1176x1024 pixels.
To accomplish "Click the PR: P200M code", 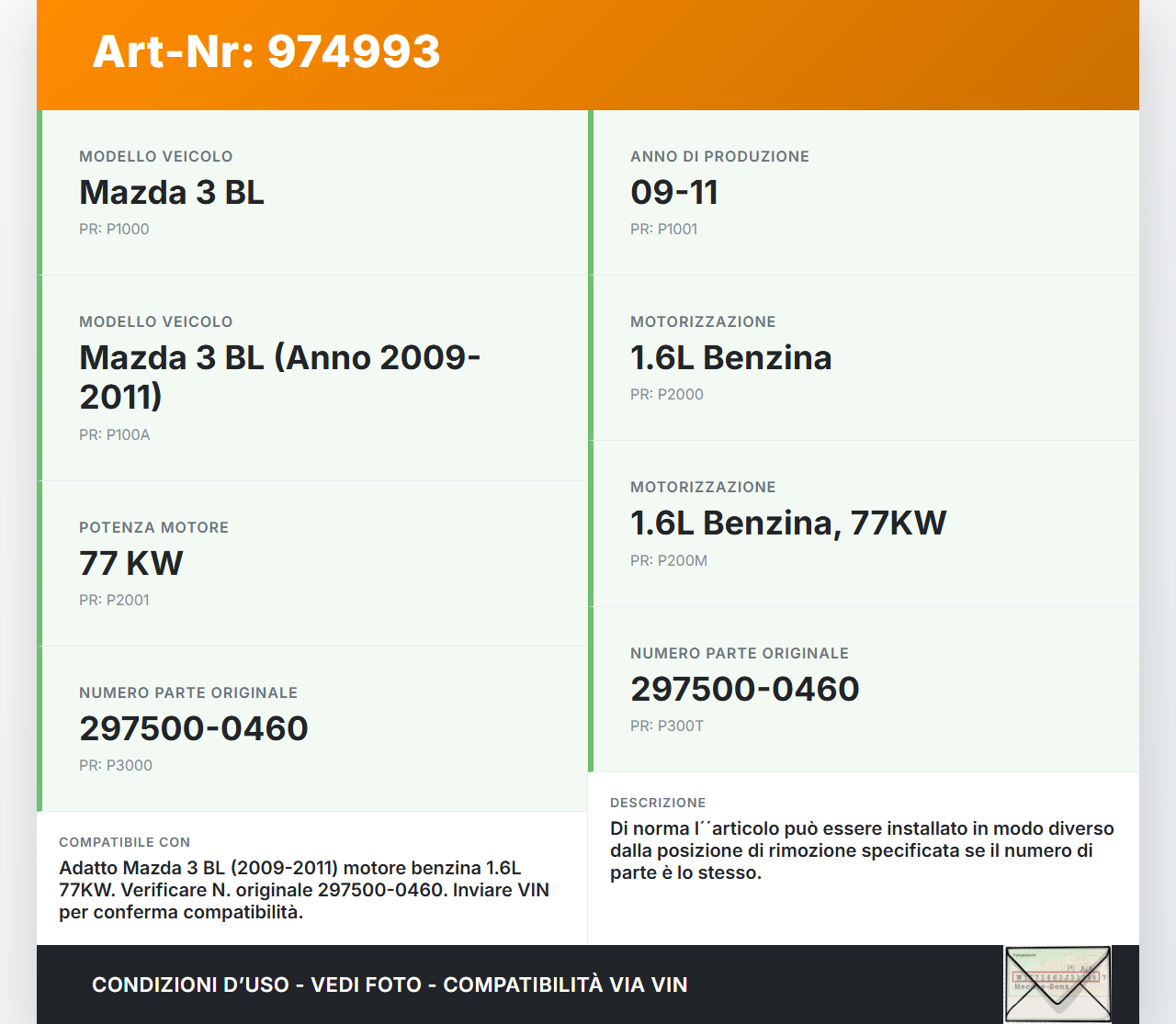I will (669, 560).
